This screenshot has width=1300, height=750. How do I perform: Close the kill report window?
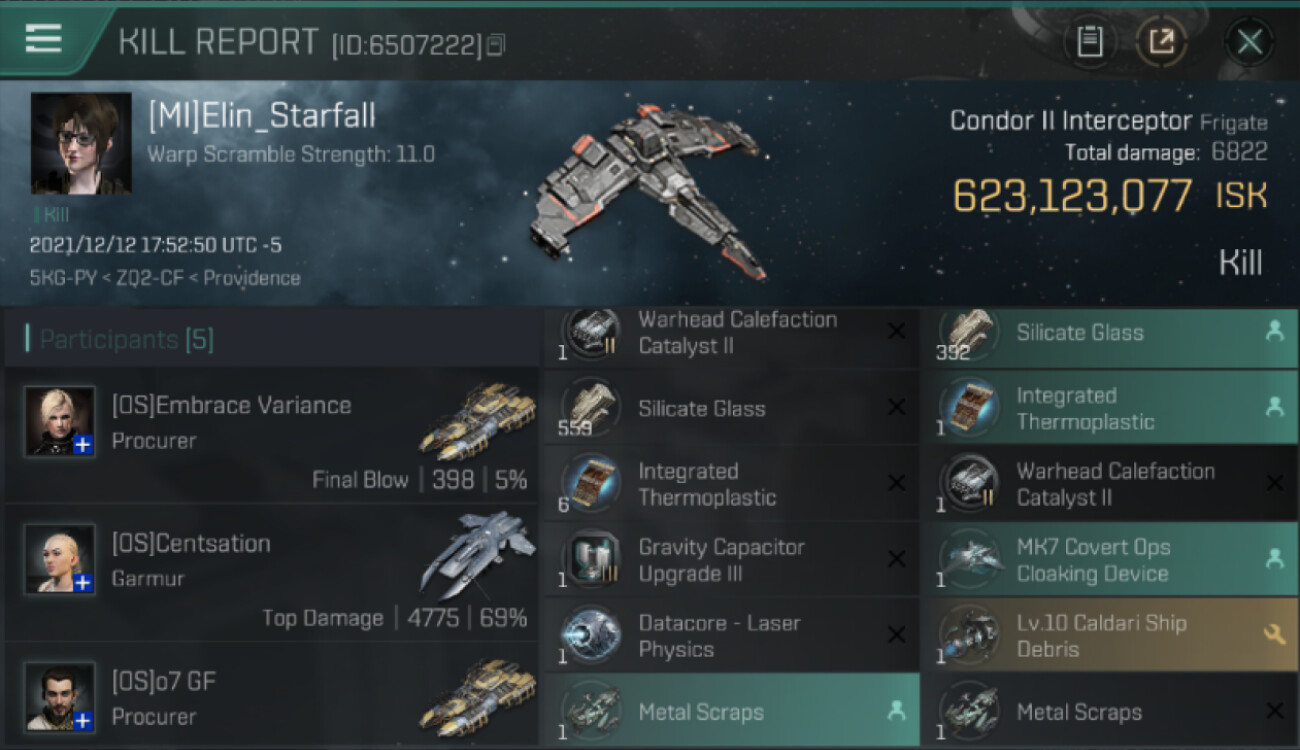pos(1249,42)
